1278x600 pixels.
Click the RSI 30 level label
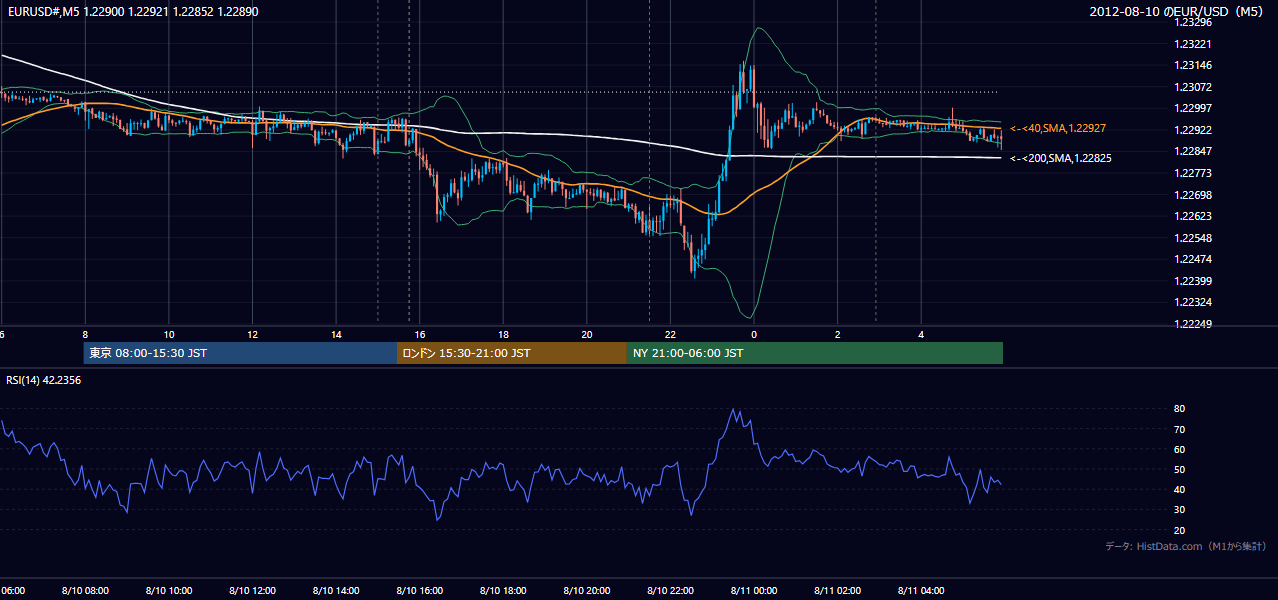1180,510
